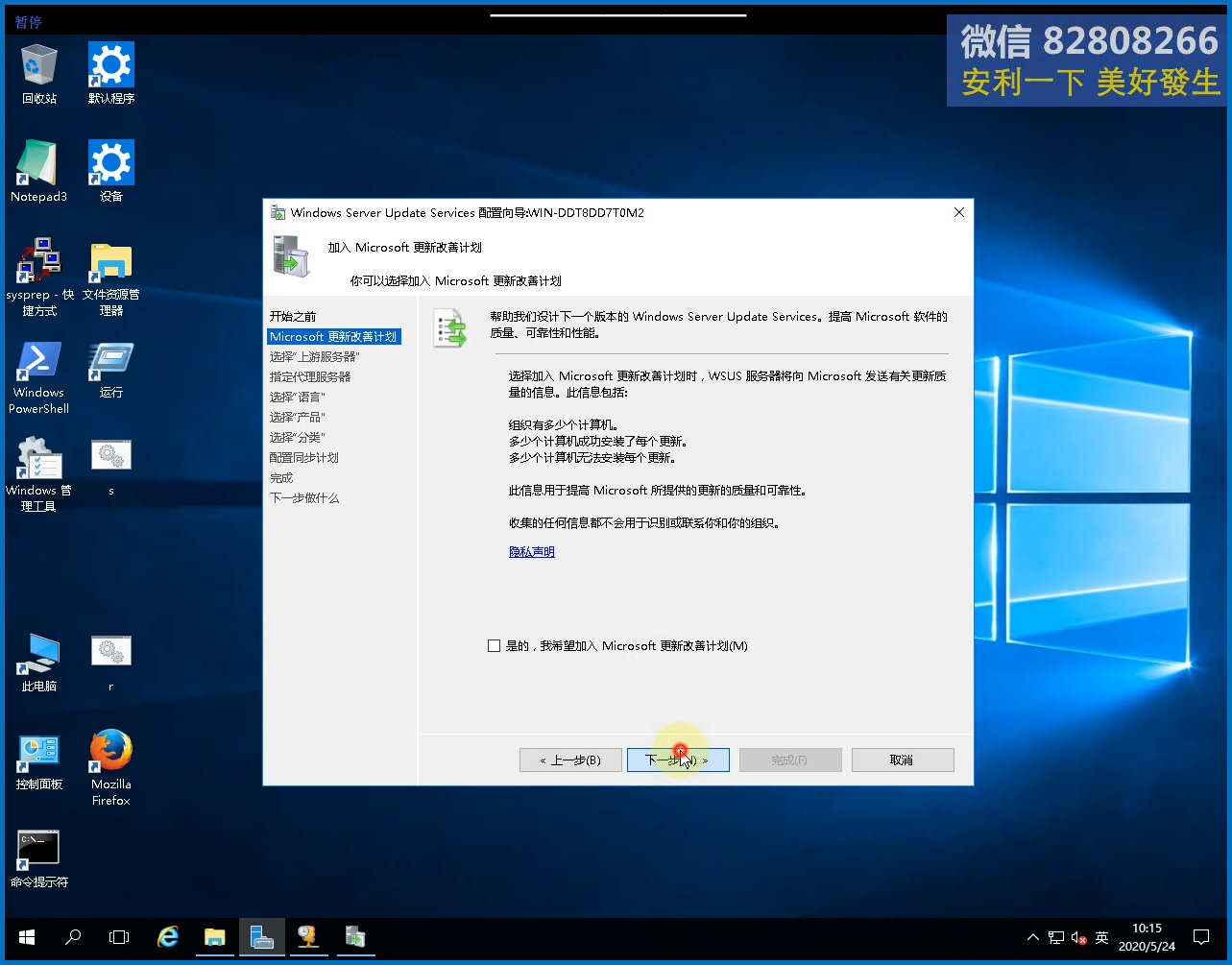Click the taskbar search magnifier icon
Image resolution: width=1232 pixels, height=965 pixels.
73,937
